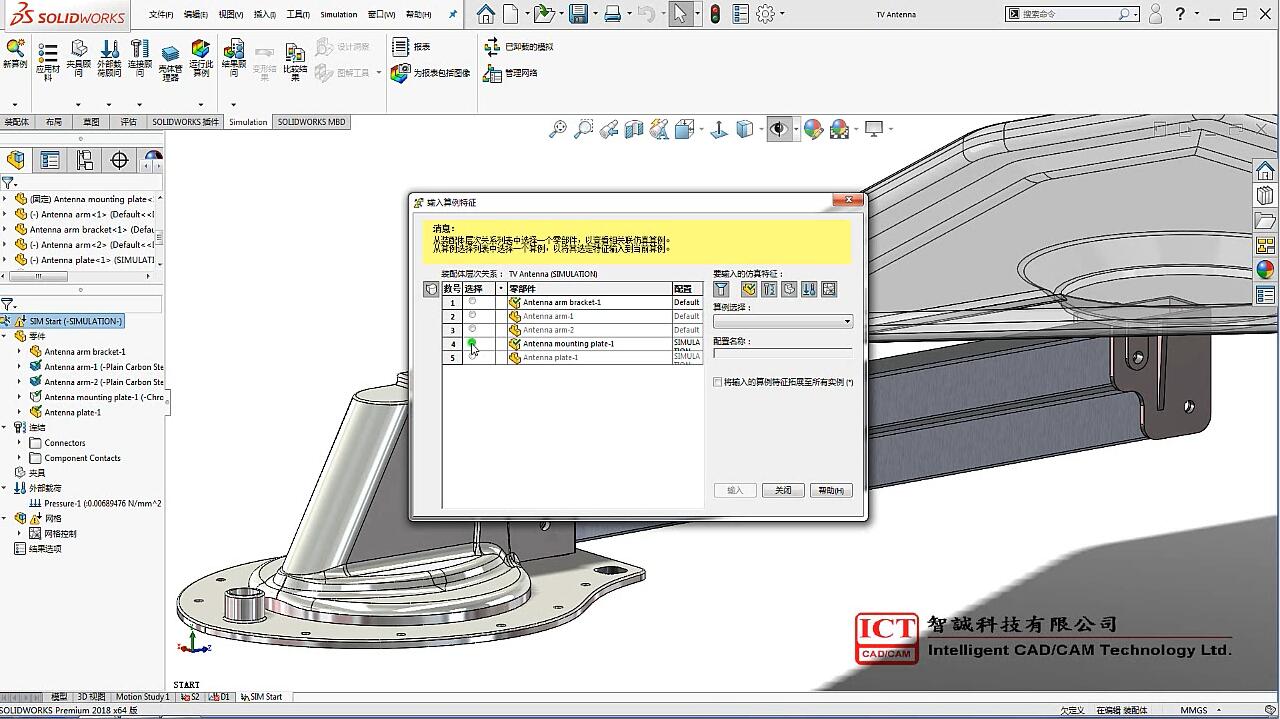Expand Component Contacts folder node
The height and width of the screenshot is (719, 1280).
[19, 458]
